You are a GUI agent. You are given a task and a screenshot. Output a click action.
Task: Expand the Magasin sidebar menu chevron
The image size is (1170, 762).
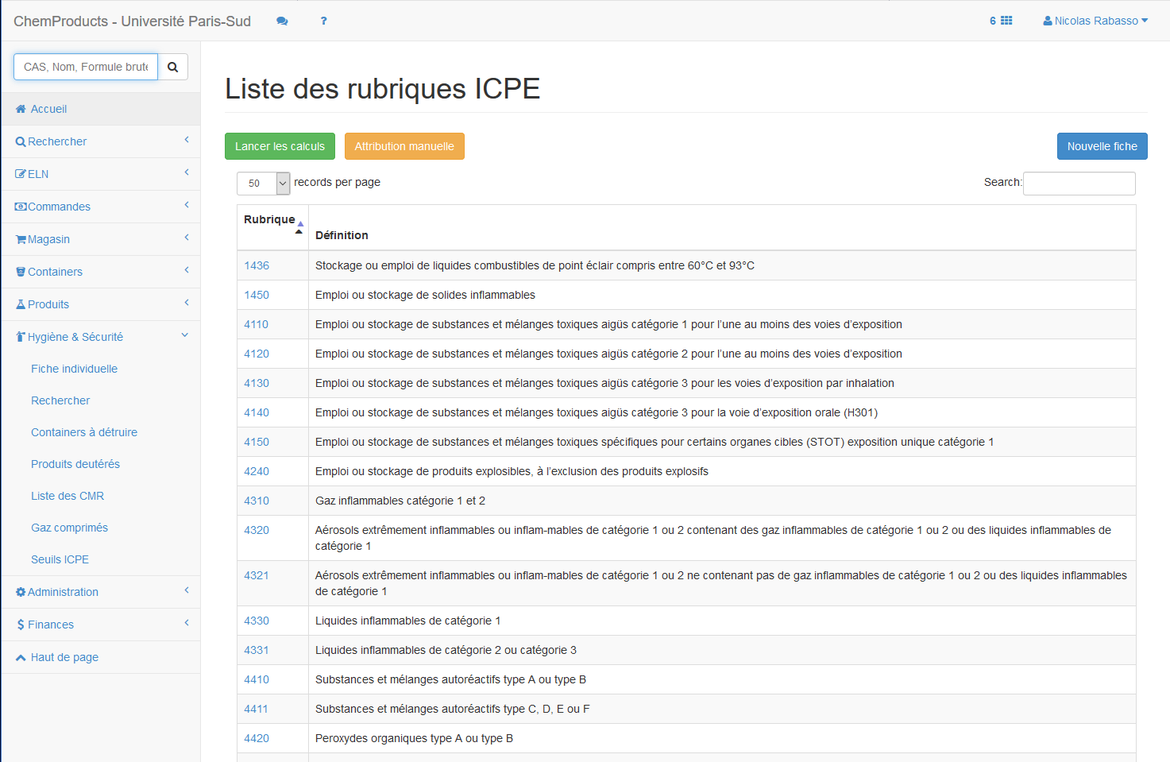pyautogui.click(x=187, y=238)
